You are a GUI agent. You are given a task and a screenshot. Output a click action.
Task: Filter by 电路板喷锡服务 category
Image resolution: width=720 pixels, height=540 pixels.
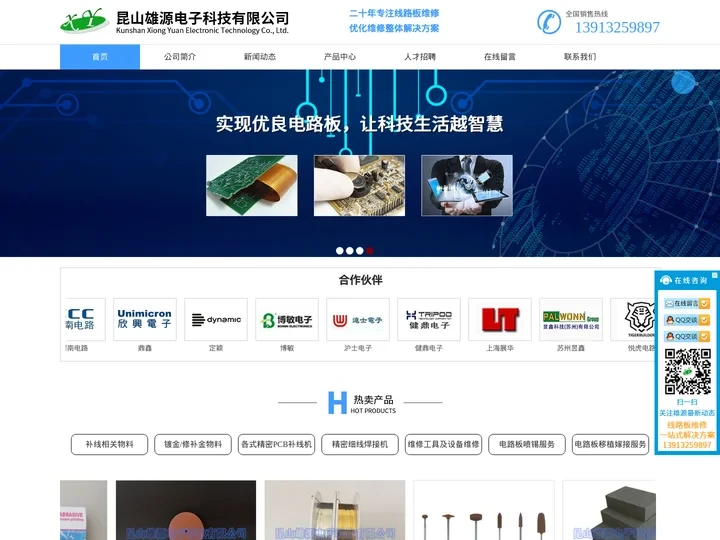point(527,444)
